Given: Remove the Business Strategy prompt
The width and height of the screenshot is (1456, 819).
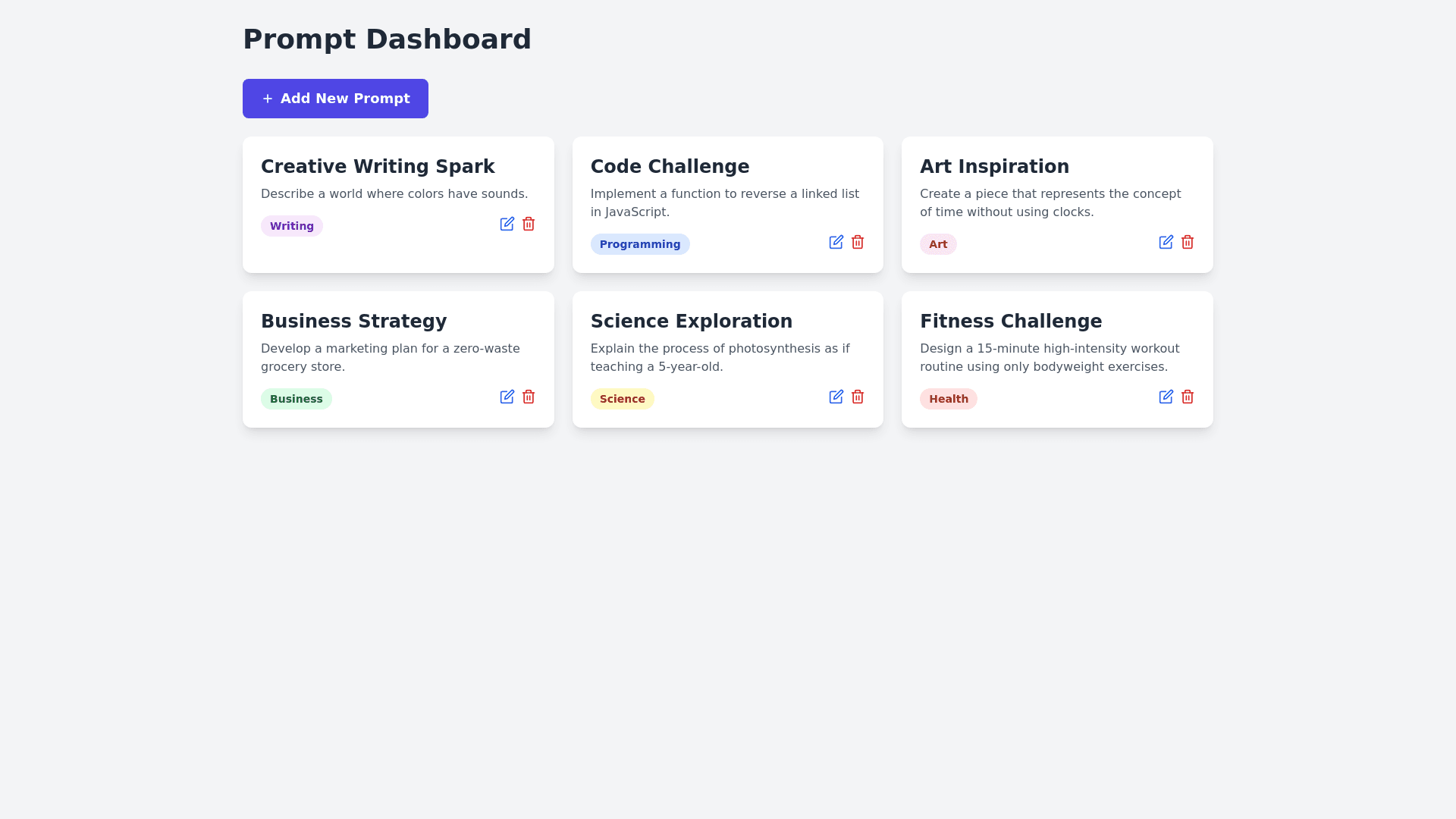Looking at the screenshot, I should tap(529, 397).
